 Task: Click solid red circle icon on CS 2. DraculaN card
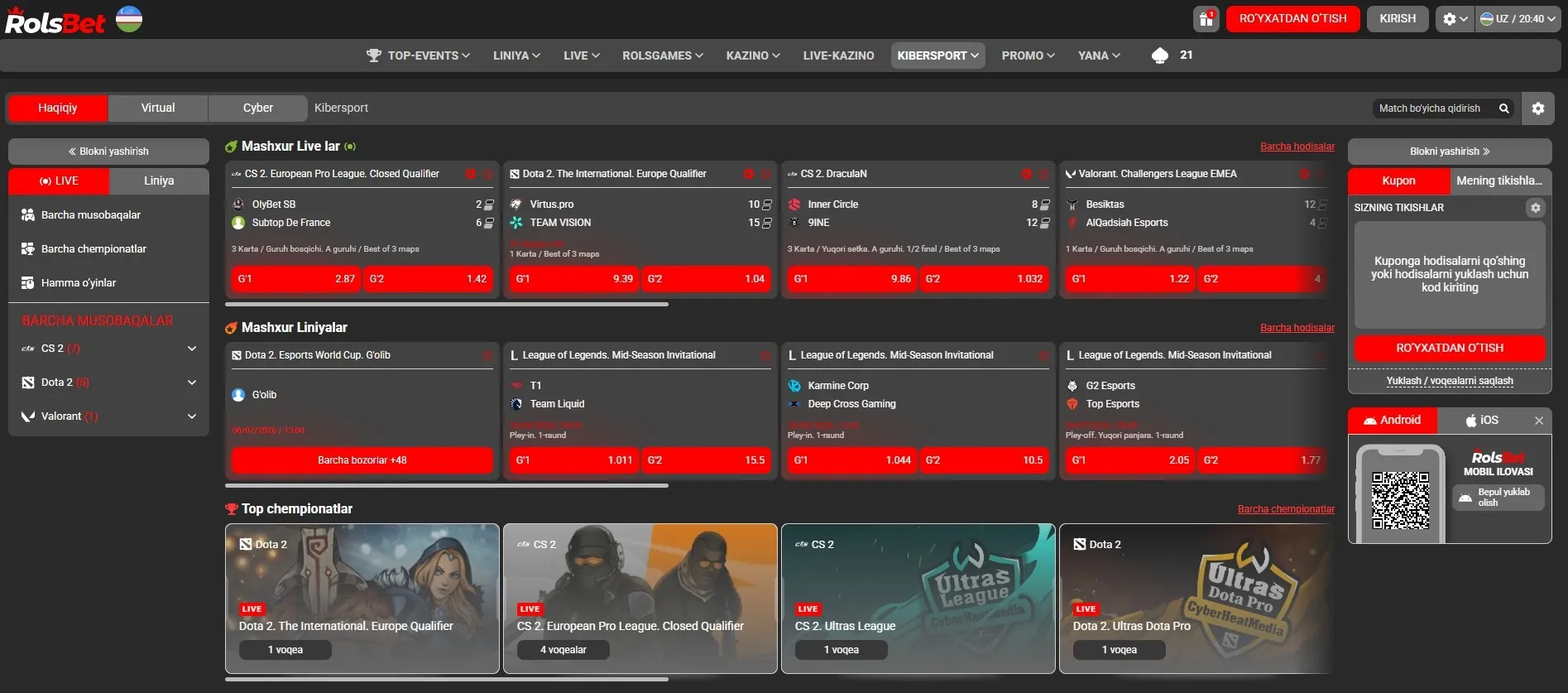1027,174
